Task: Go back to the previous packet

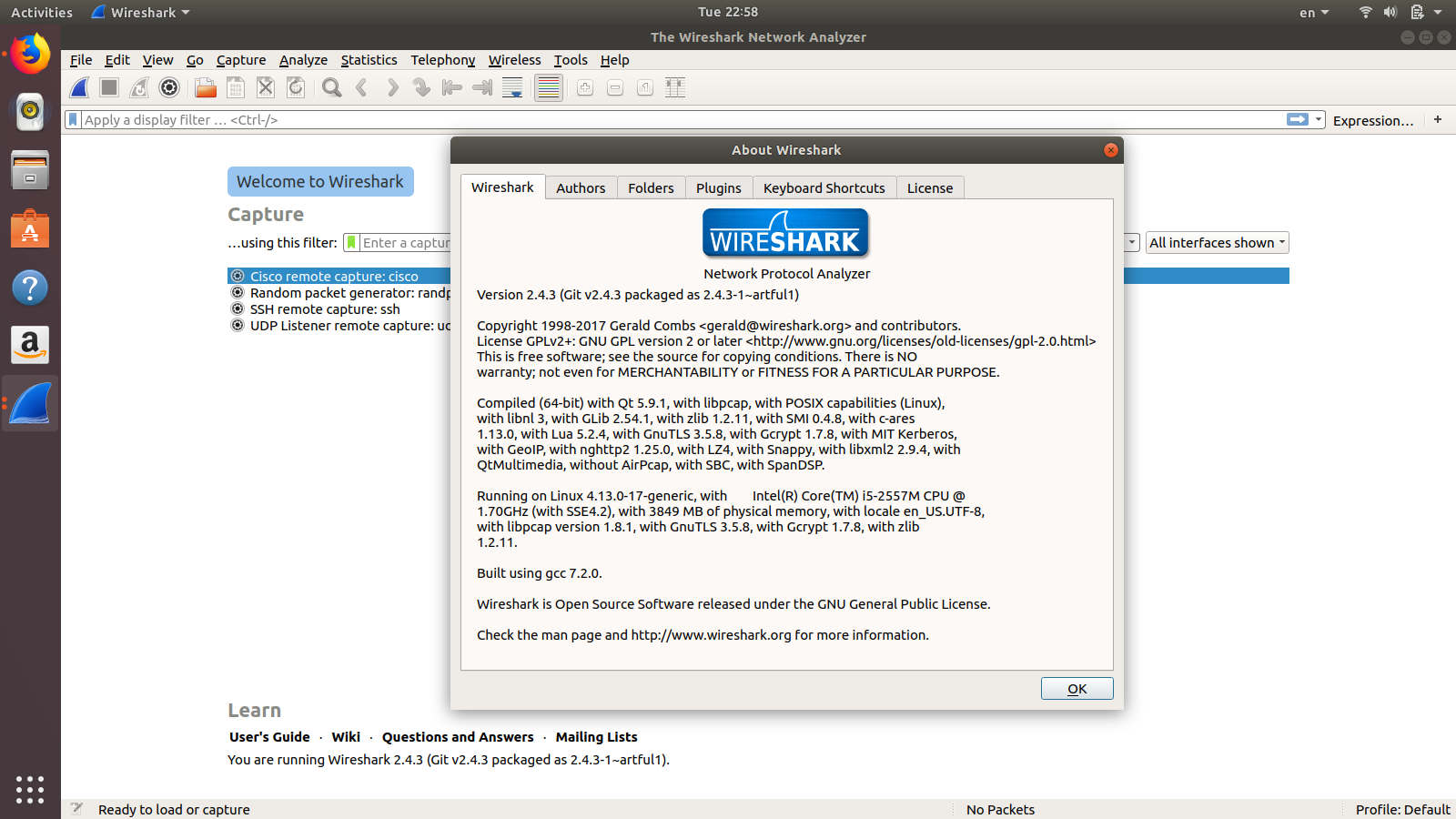Action: coord(362,87)
